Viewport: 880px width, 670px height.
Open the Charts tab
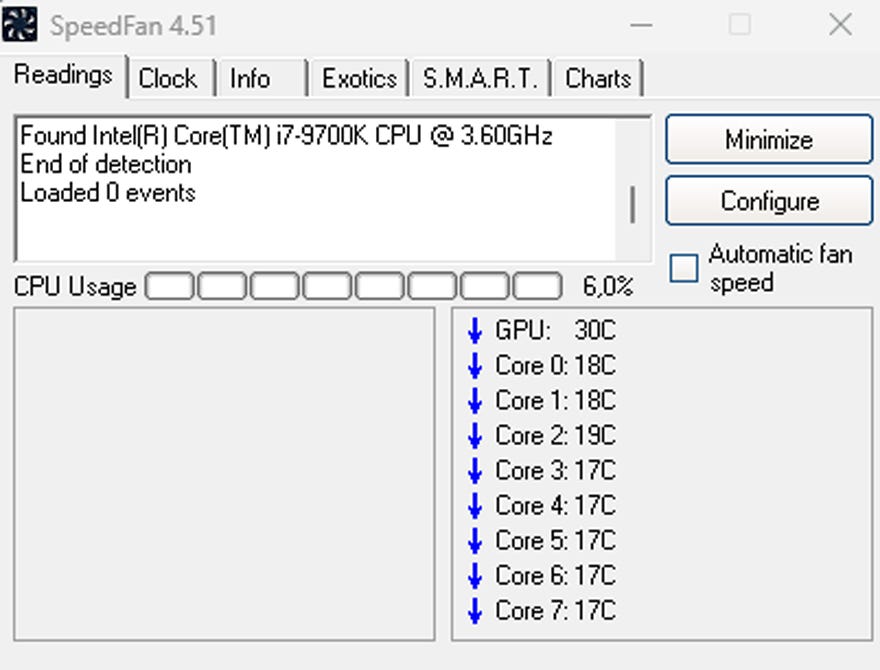click(598, 78)
